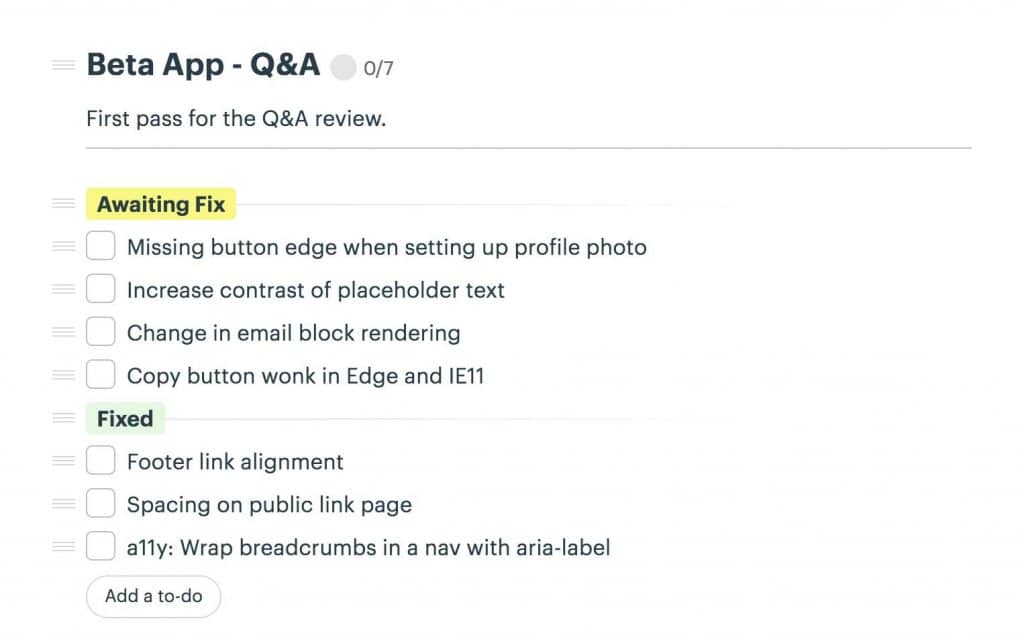Click drag handle beside Awaiting Fix header
The height and width of the screenshot is (637, 1024).
coord(64,204)
